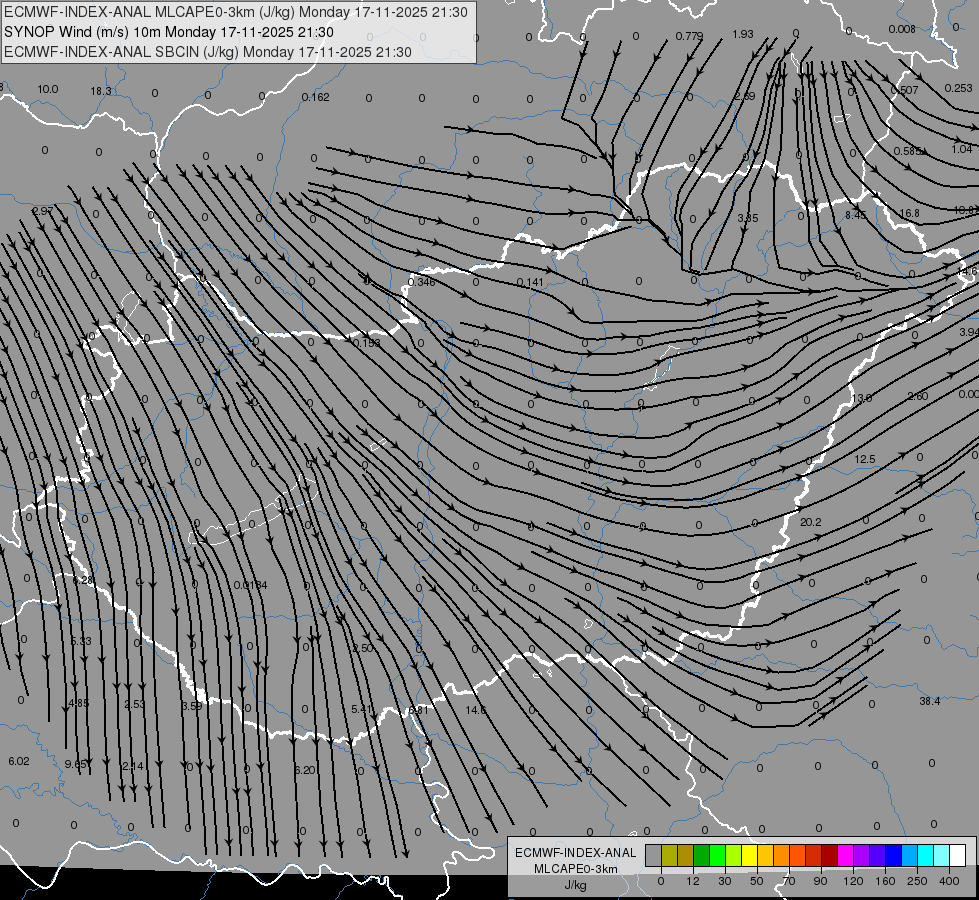Click the cyan color scale swatch
This screenshot has height=900, width=979.
tap(925, 856)
